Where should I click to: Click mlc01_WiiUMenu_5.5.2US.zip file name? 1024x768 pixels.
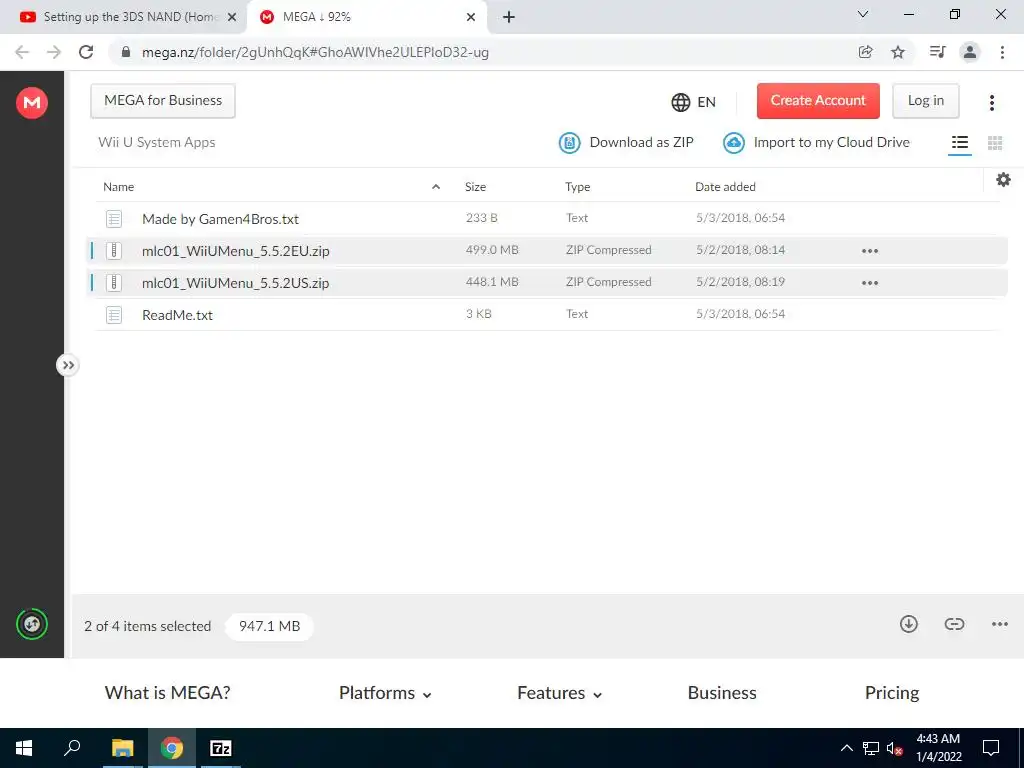(236, 283)
